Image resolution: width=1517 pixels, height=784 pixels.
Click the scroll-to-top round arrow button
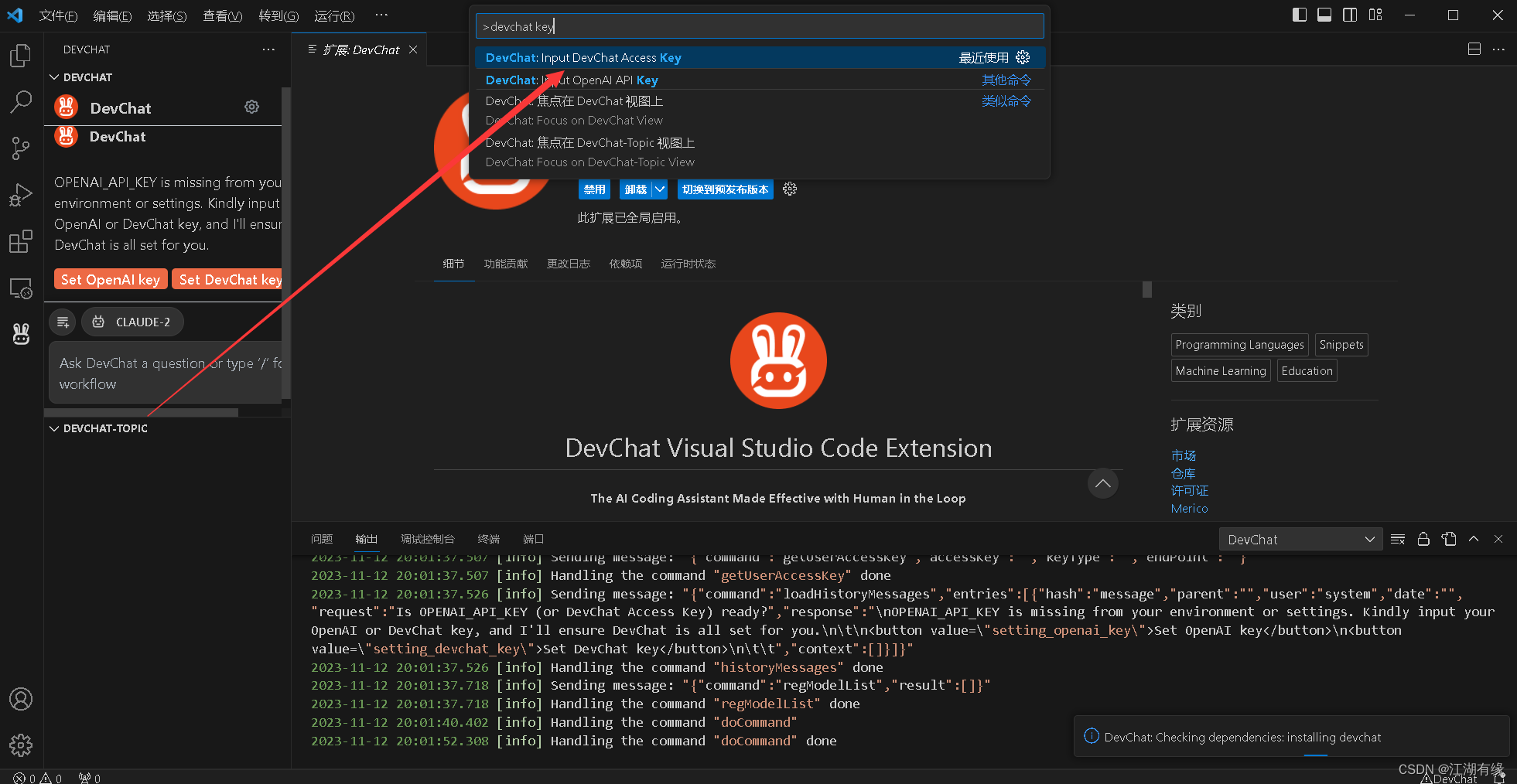point(1103,483)
